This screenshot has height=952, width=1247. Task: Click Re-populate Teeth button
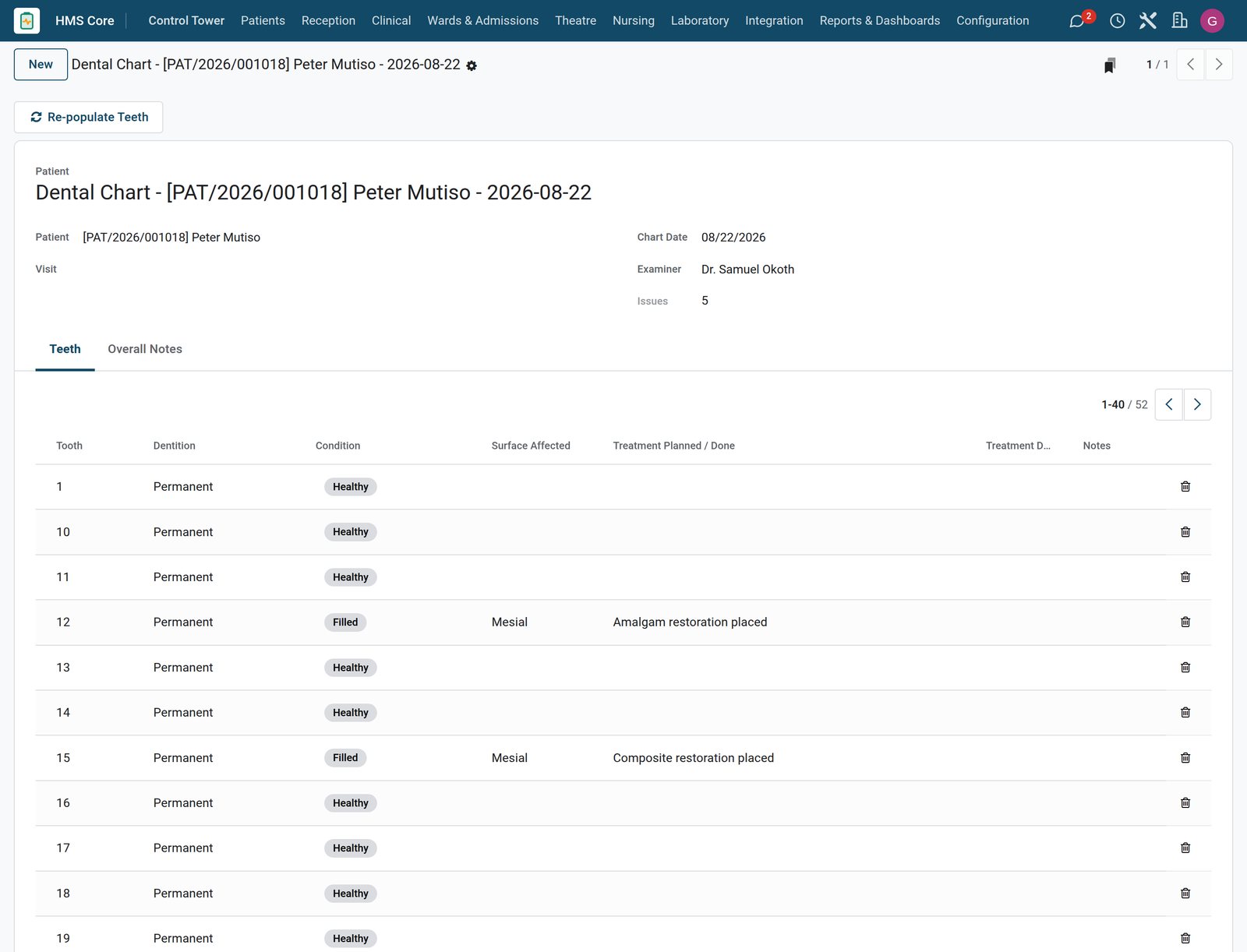coord(88,117)
